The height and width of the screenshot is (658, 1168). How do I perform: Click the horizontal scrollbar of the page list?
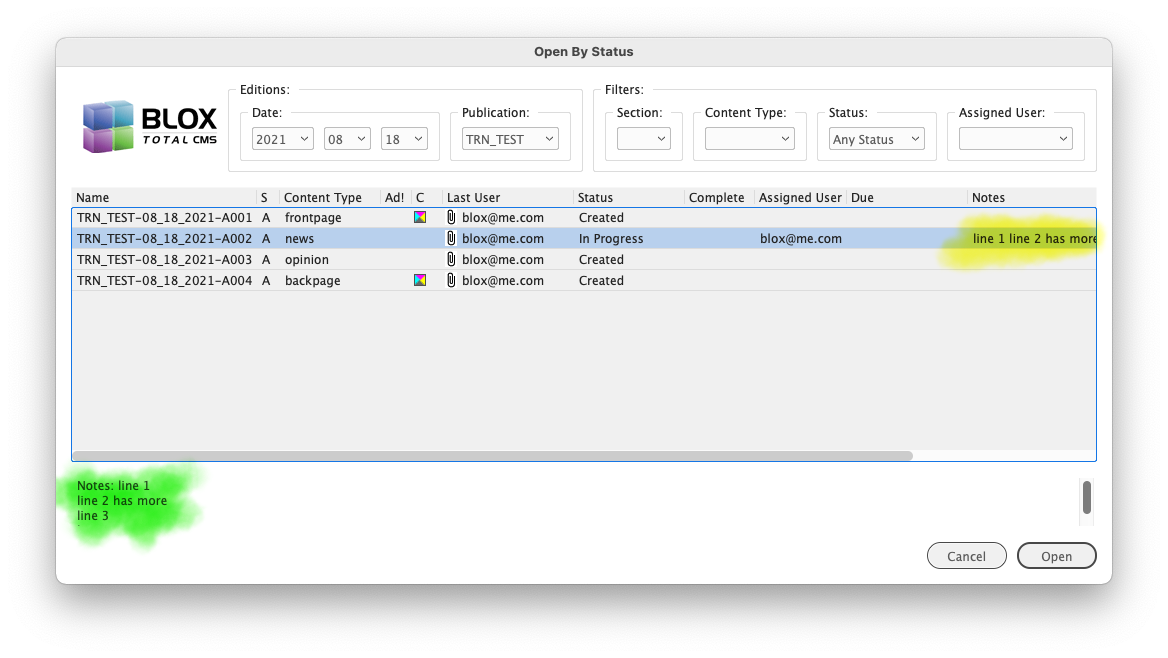pyautogui.click(x=492, y=455)
